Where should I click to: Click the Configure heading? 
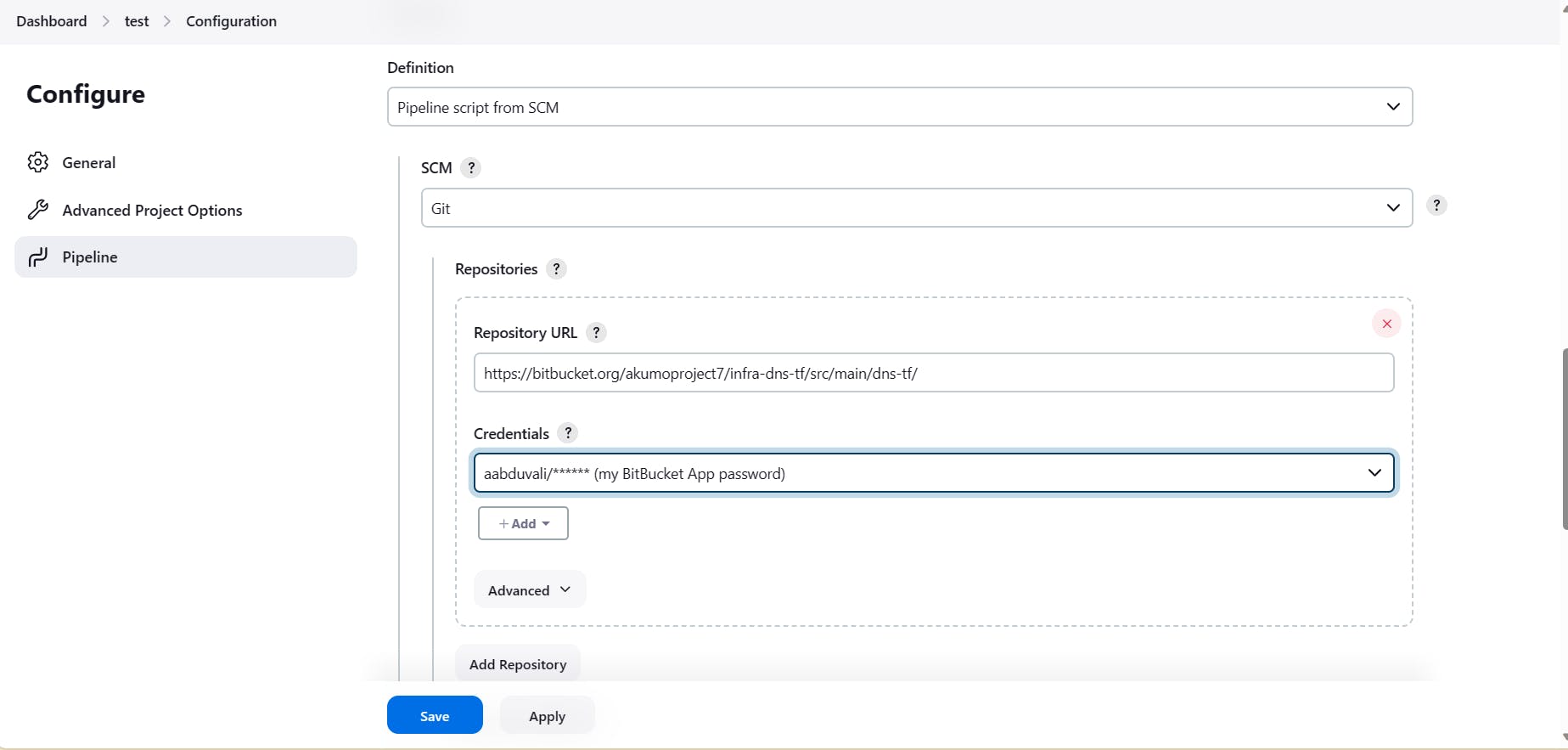click(86, 94)
